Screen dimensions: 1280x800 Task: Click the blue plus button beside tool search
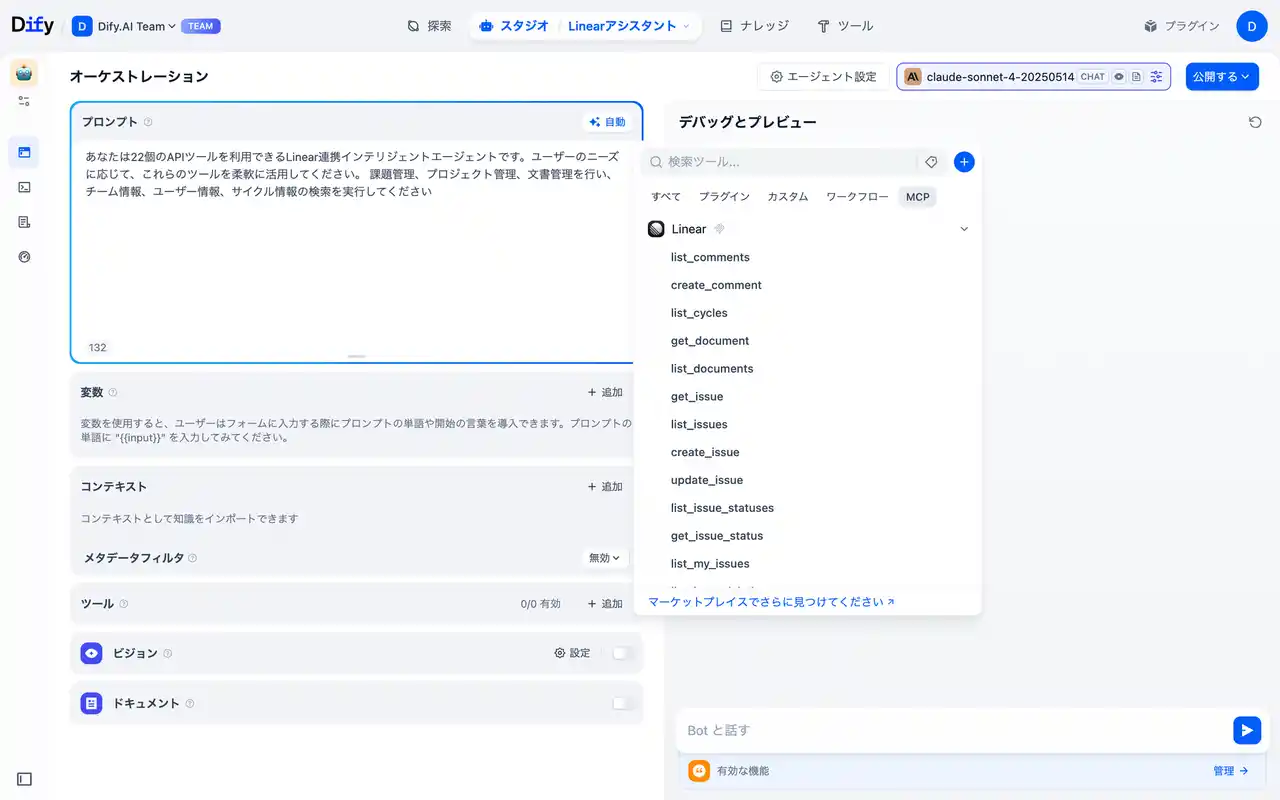click(x=964, y=162)
